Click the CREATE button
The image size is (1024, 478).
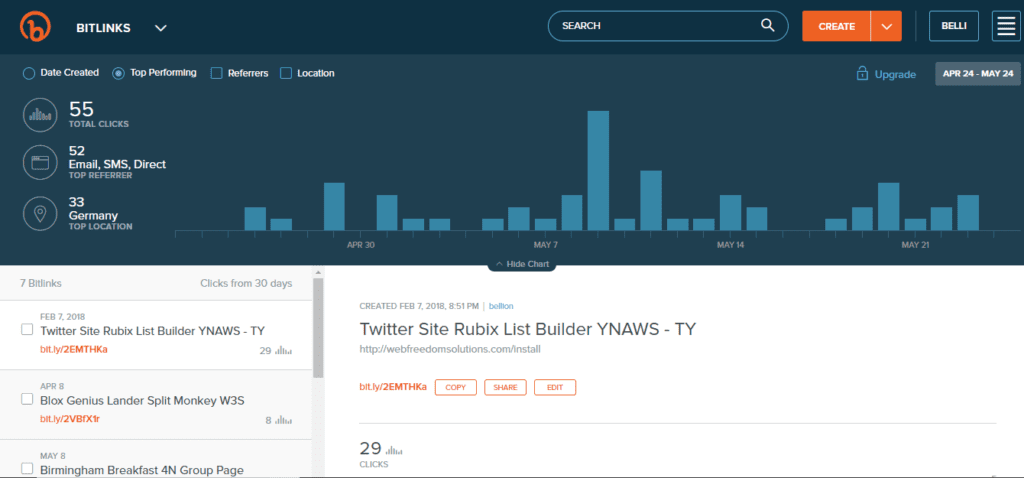(837, 27)
